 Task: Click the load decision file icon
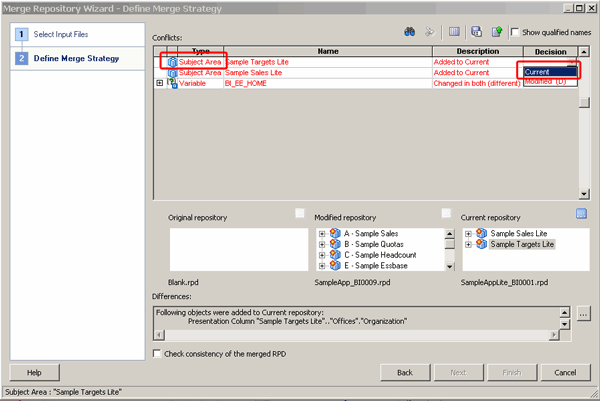tap(497, 32)
